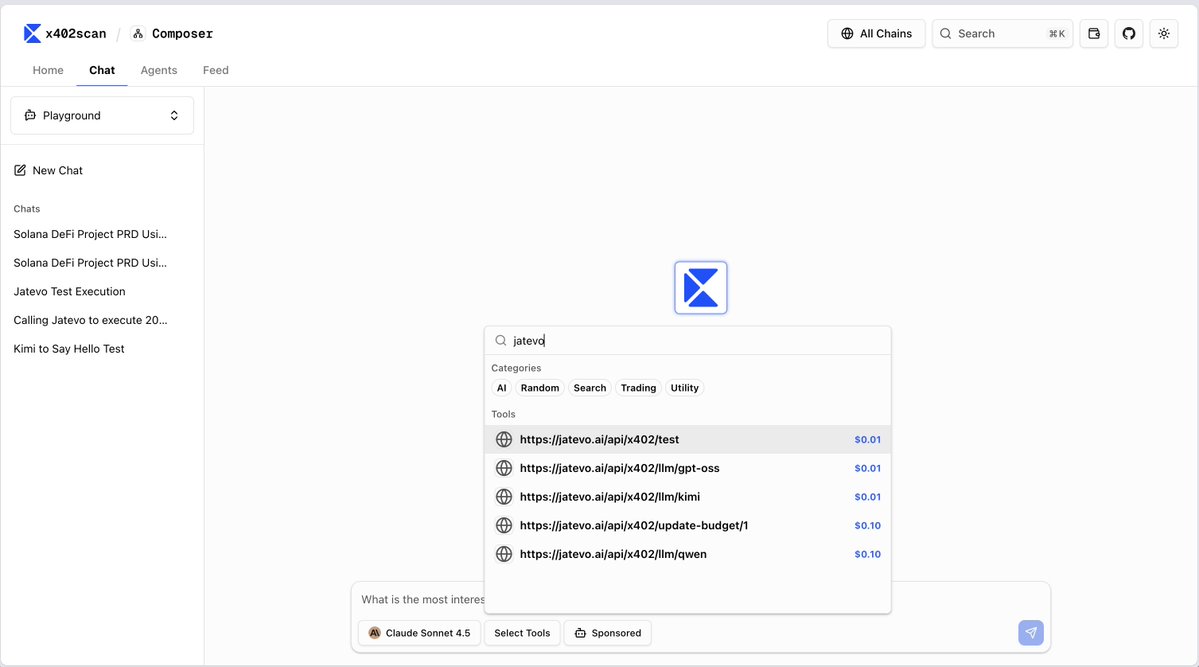The width and height of the screenshot is (1199, 667).
Task: Open the Select Tools picker
Action: coord(522,633)
